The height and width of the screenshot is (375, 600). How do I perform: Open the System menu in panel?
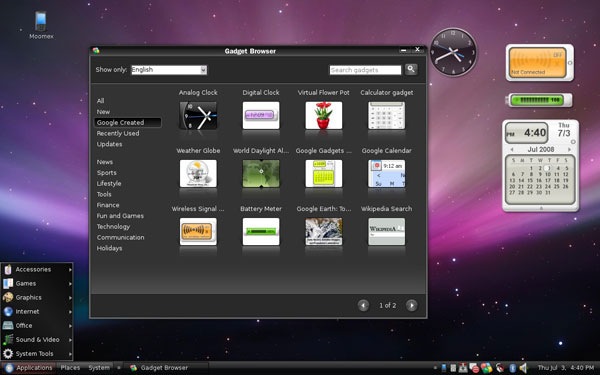[x=99, y=368]
